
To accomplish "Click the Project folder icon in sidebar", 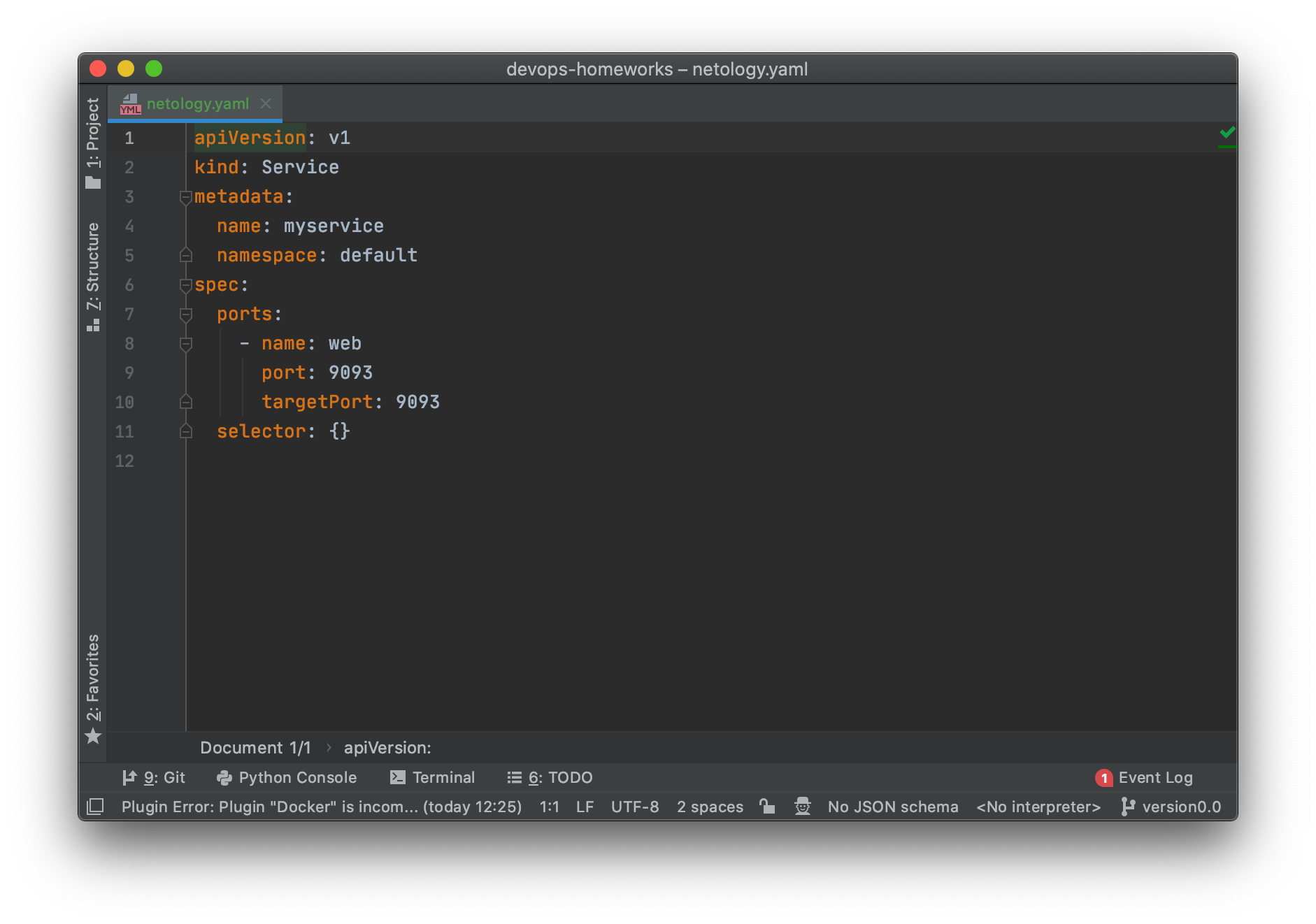I will point(93,183).
